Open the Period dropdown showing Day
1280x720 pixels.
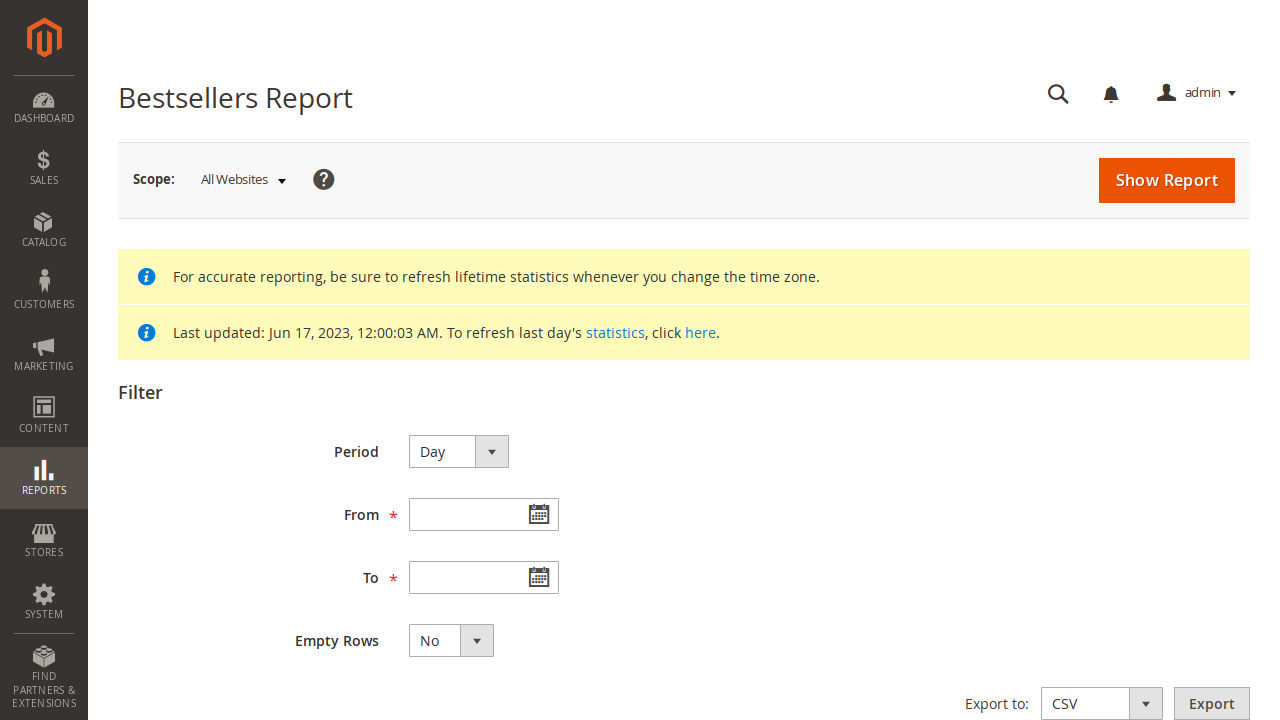[459, 452]
